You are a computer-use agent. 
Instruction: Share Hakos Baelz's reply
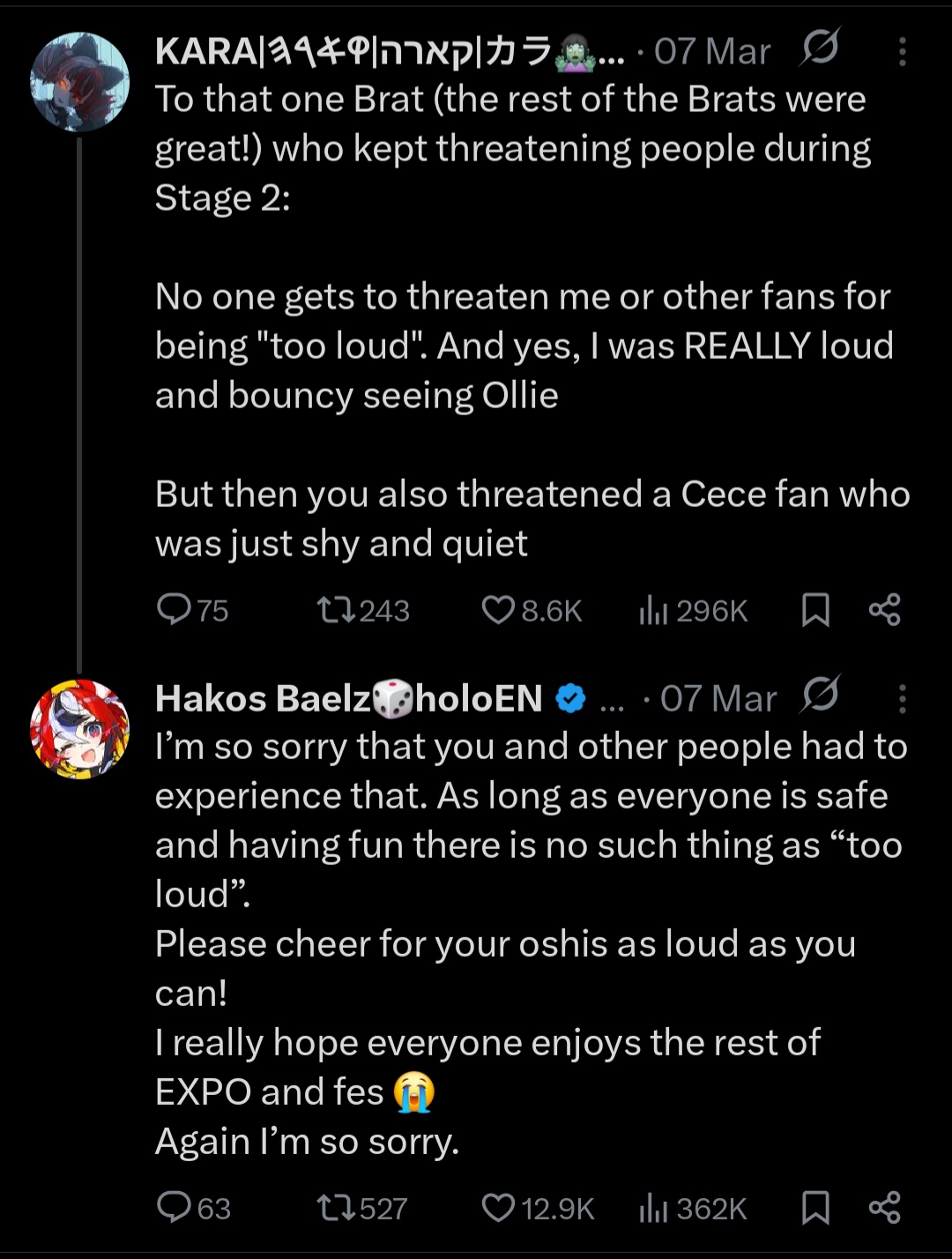(x=884, y=1207)
